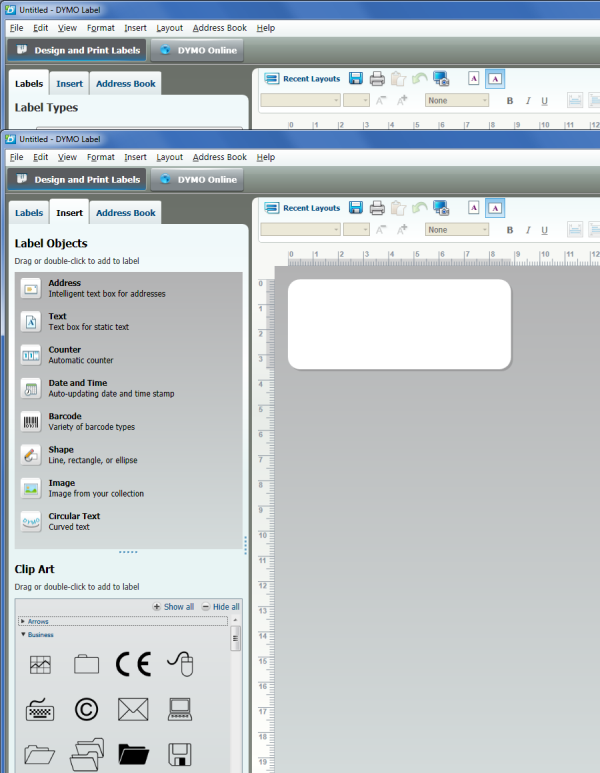Click DYMO Online button in back window
This screenshot has width=600, height=773.
click(x=197, y=50)
